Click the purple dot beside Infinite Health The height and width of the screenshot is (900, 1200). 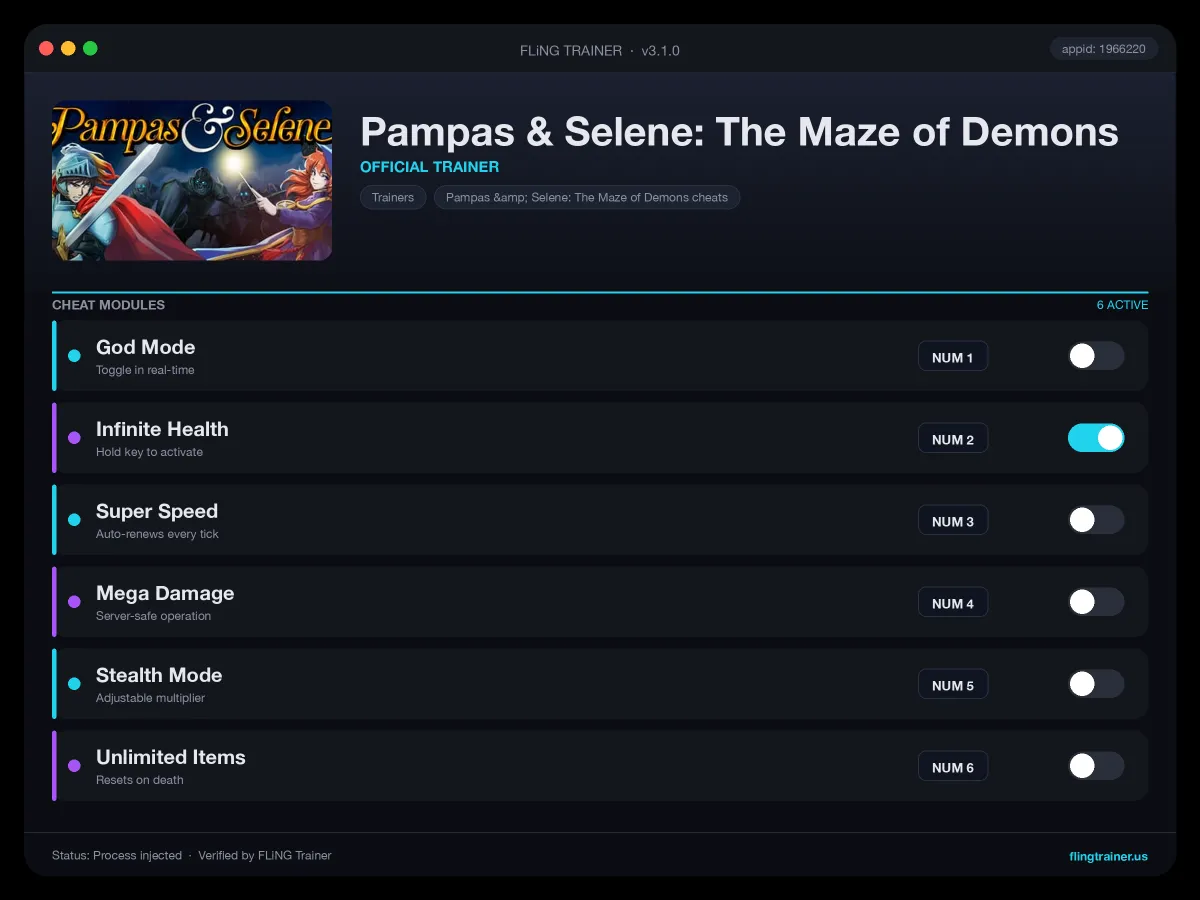click(74, 438)
